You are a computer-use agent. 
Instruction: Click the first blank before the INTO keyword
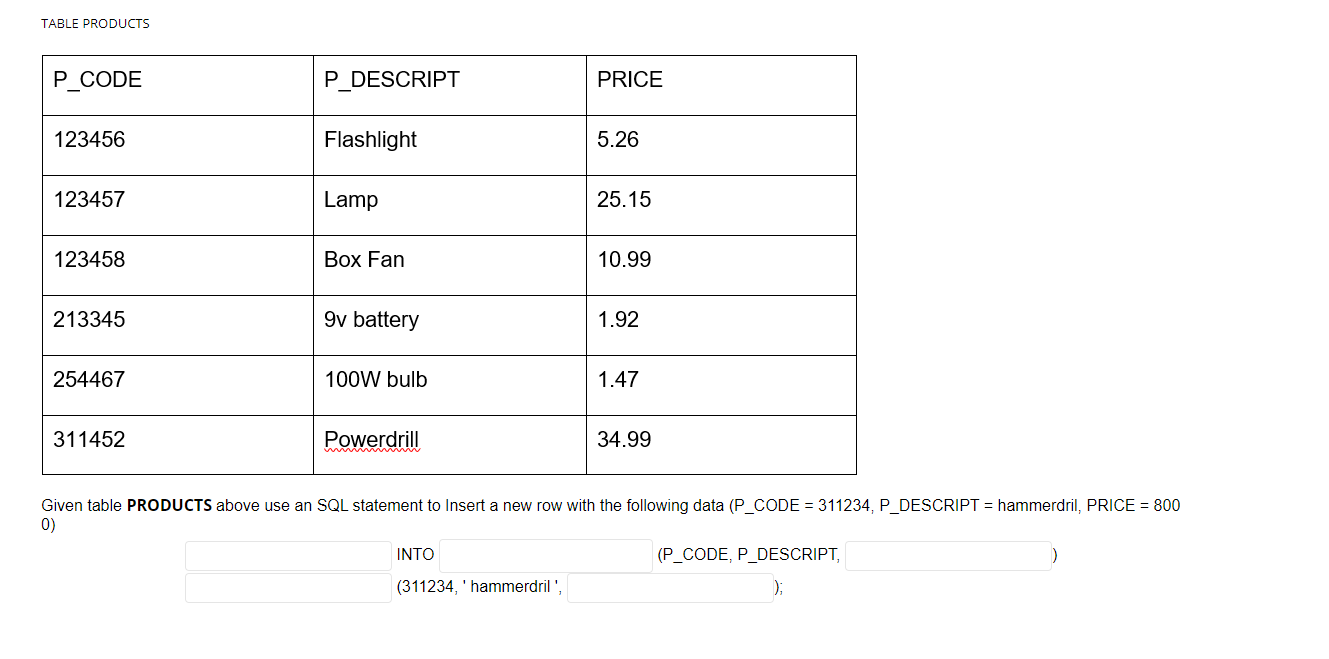pyautogui.click(x=288, y=555)
